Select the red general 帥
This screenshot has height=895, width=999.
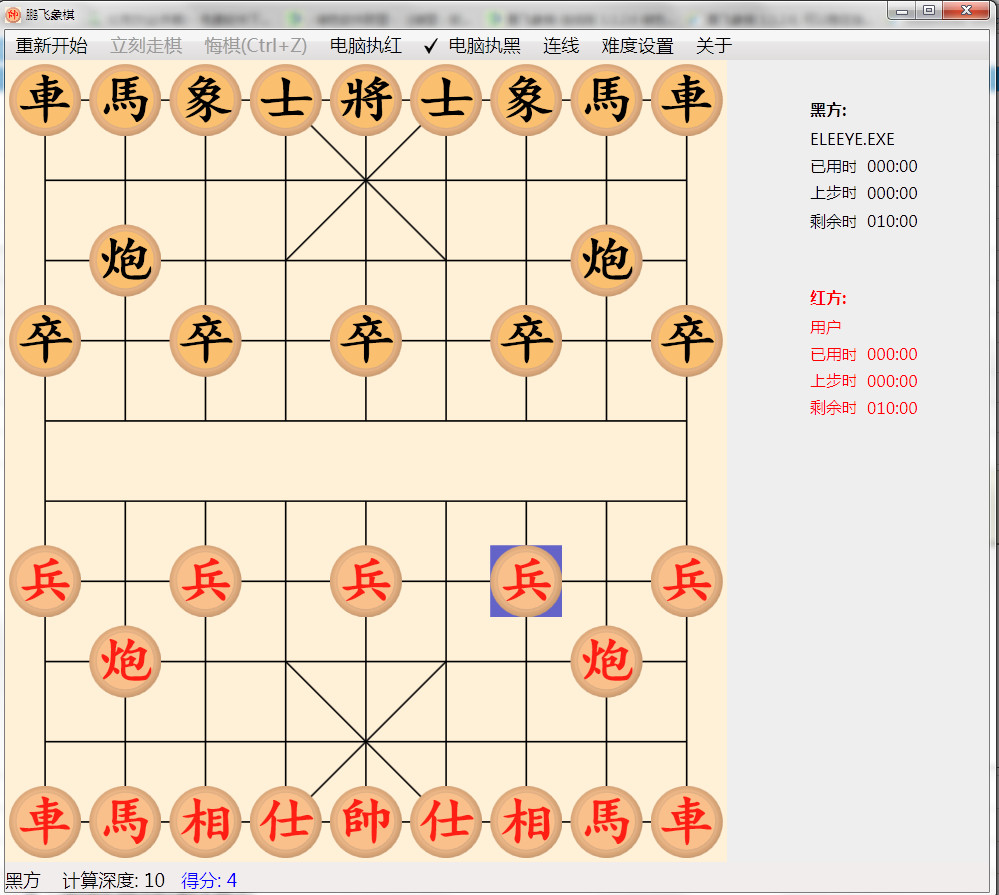[x=366, y=822]
